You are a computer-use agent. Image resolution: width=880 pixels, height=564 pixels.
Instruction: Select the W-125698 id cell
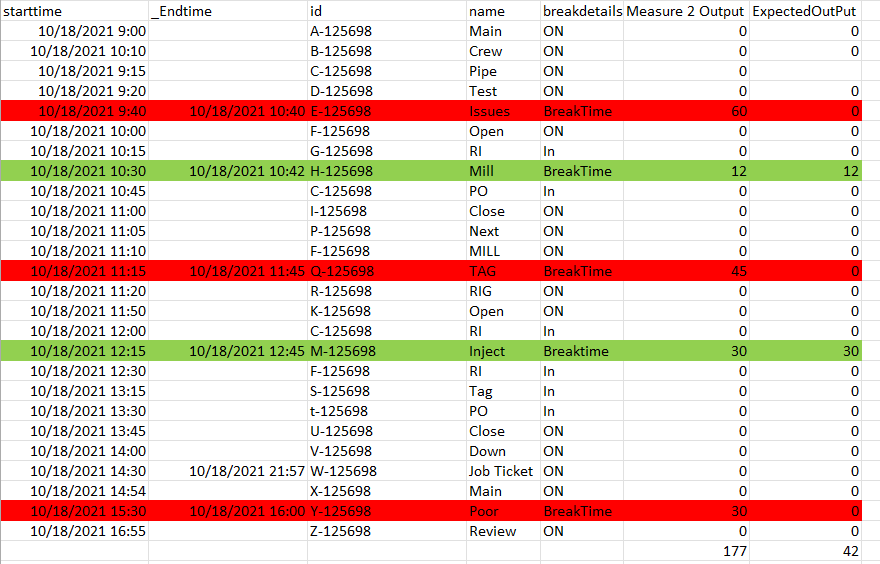[x=387, y=471]
